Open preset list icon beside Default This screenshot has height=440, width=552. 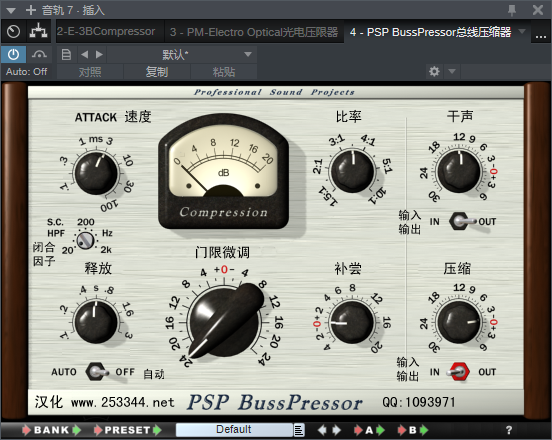(x=299, y=430)
